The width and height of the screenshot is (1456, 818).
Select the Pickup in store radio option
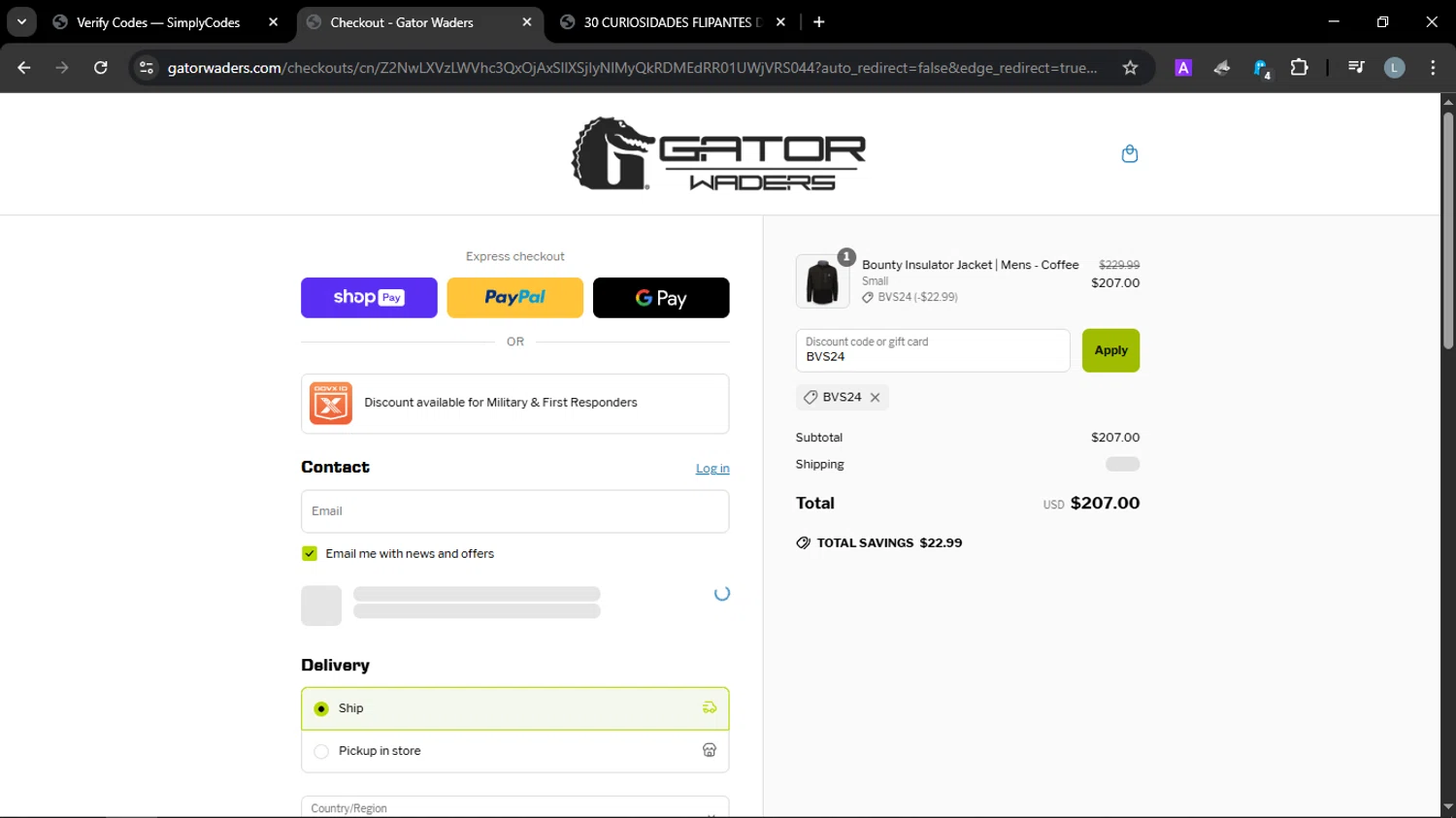(x=321, y=751)
